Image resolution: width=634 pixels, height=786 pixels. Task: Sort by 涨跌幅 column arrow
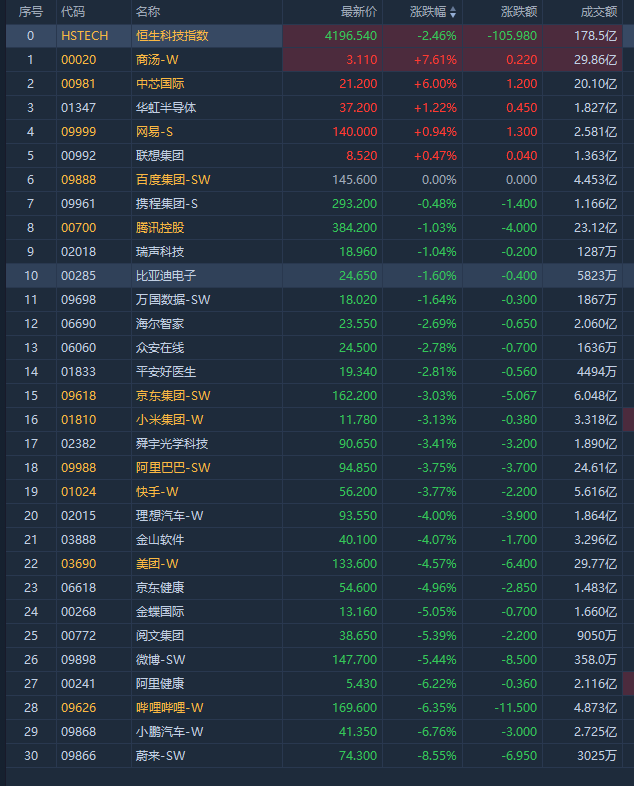click(453, 12)
